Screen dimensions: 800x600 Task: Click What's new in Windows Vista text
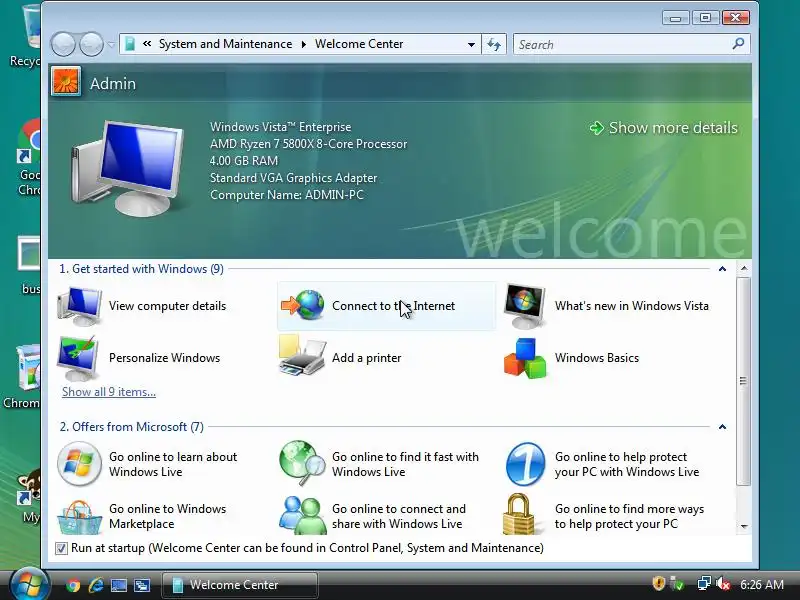632,306
